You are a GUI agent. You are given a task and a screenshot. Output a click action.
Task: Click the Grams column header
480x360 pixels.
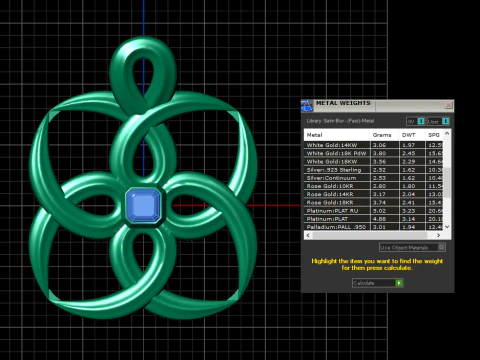pyautogui.click(x=384, y=135)
